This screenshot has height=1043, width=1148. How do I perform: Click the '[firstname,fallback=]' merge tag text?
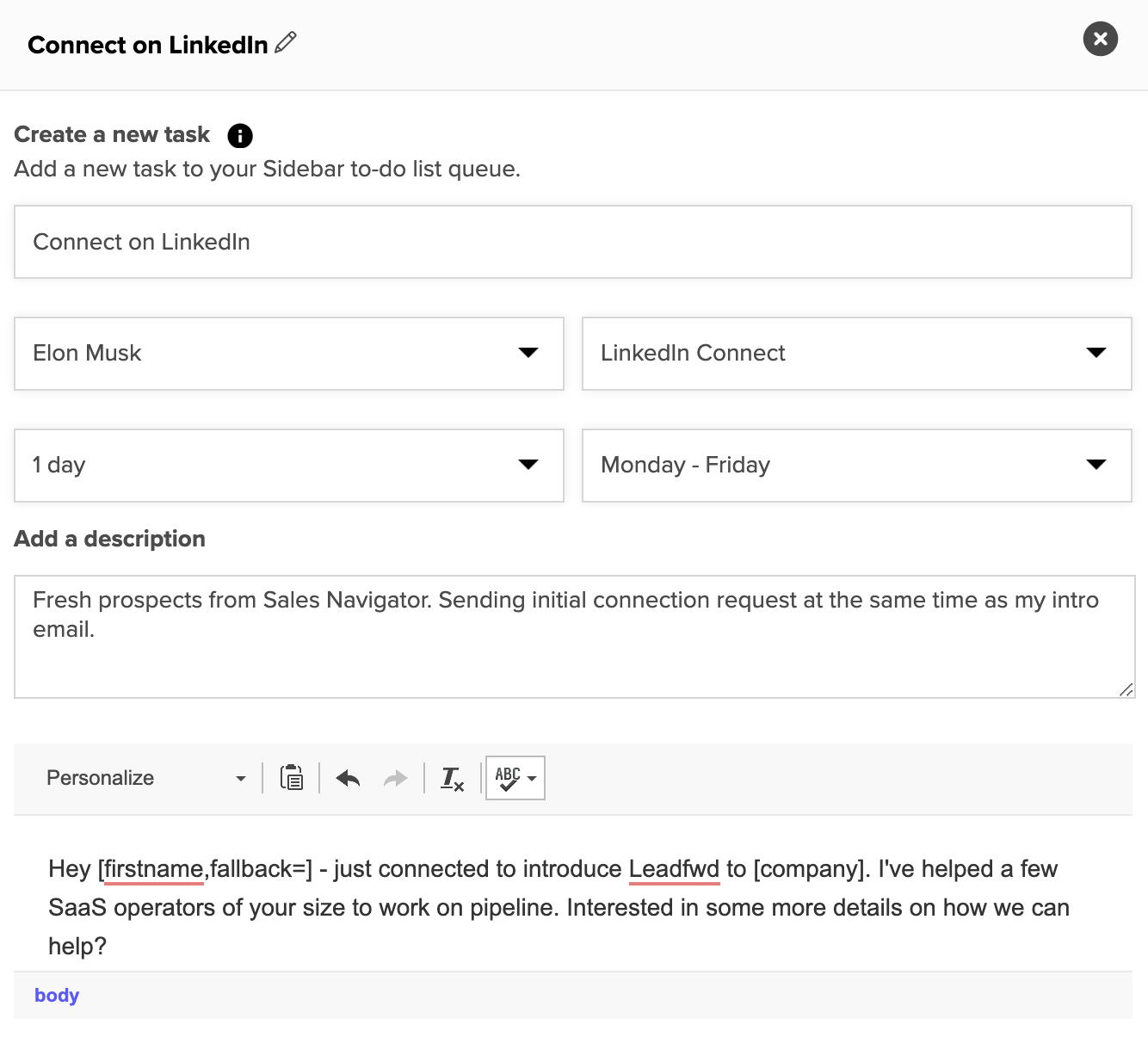(205, 869)
